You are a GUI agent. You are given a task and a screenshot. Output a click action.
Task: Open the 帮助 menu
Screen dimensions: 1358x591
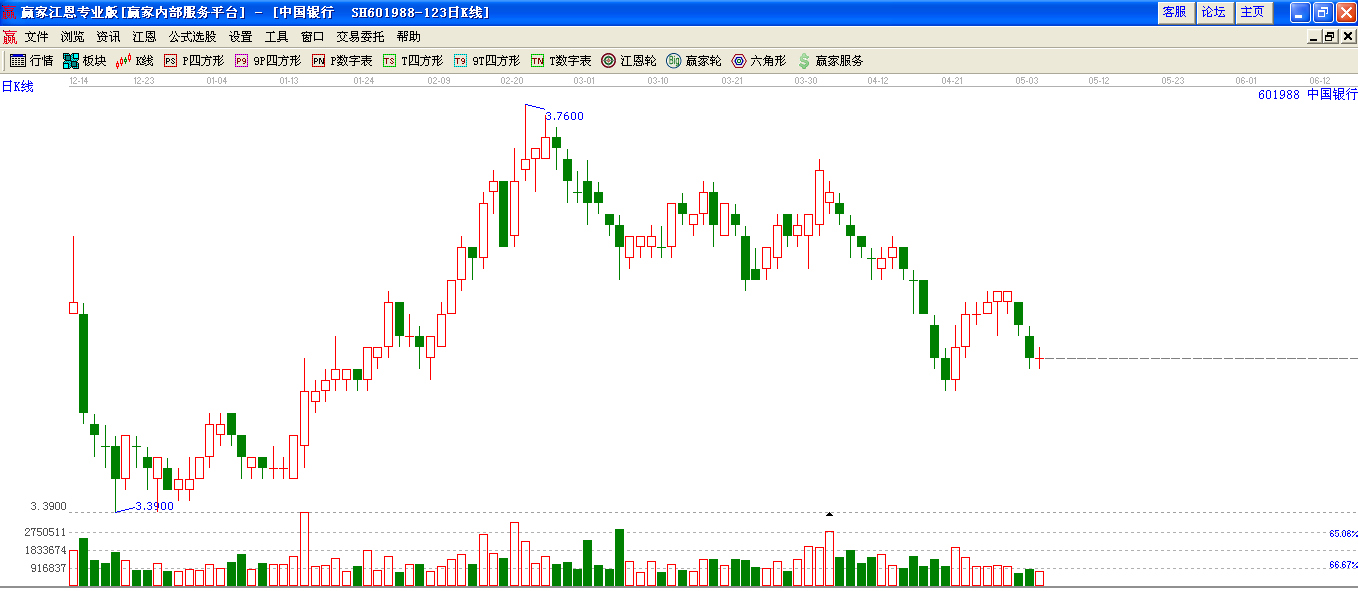point(408,37)
